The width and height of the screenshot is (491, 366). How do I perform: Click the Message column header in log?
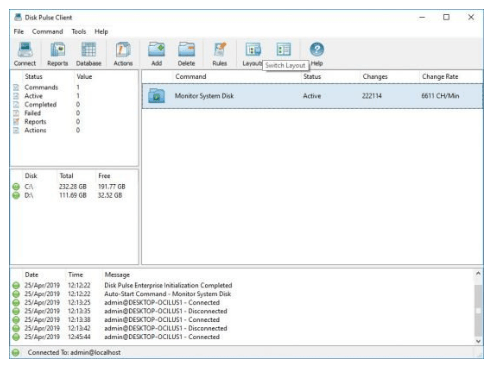point(117,275)
